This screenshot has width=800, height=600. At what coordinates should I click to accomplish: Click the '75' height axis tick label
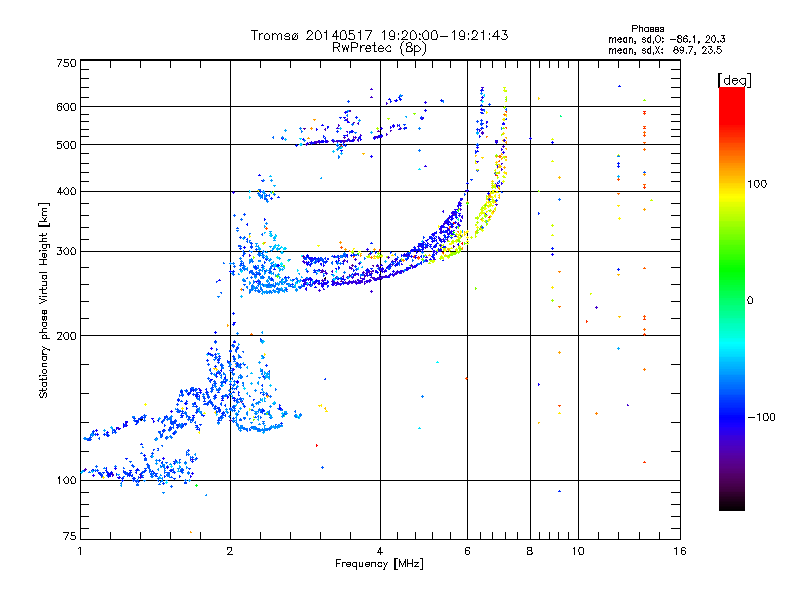70,536
